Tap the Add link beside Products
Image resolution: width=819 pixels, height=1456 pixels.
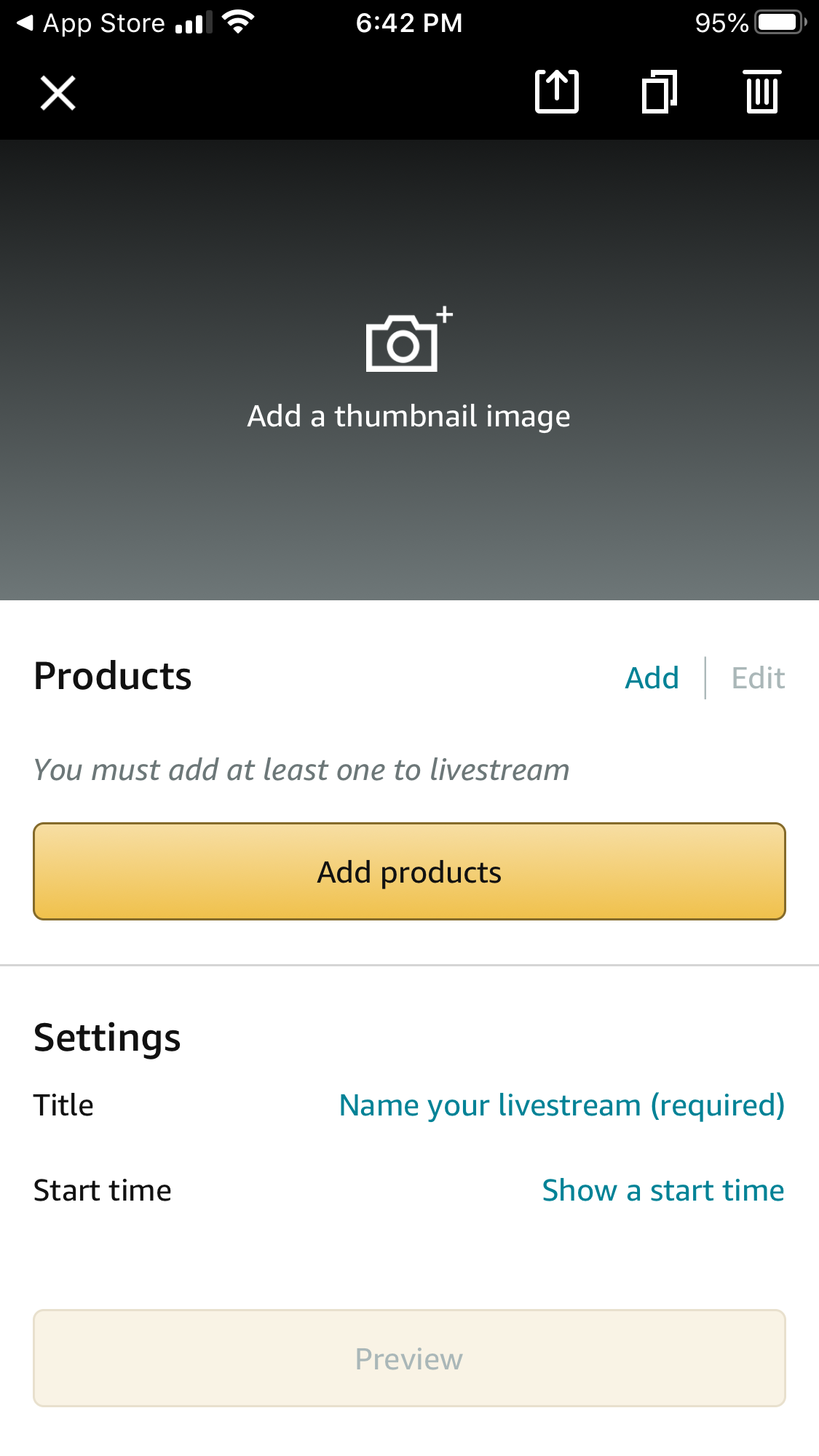[652, 678]
